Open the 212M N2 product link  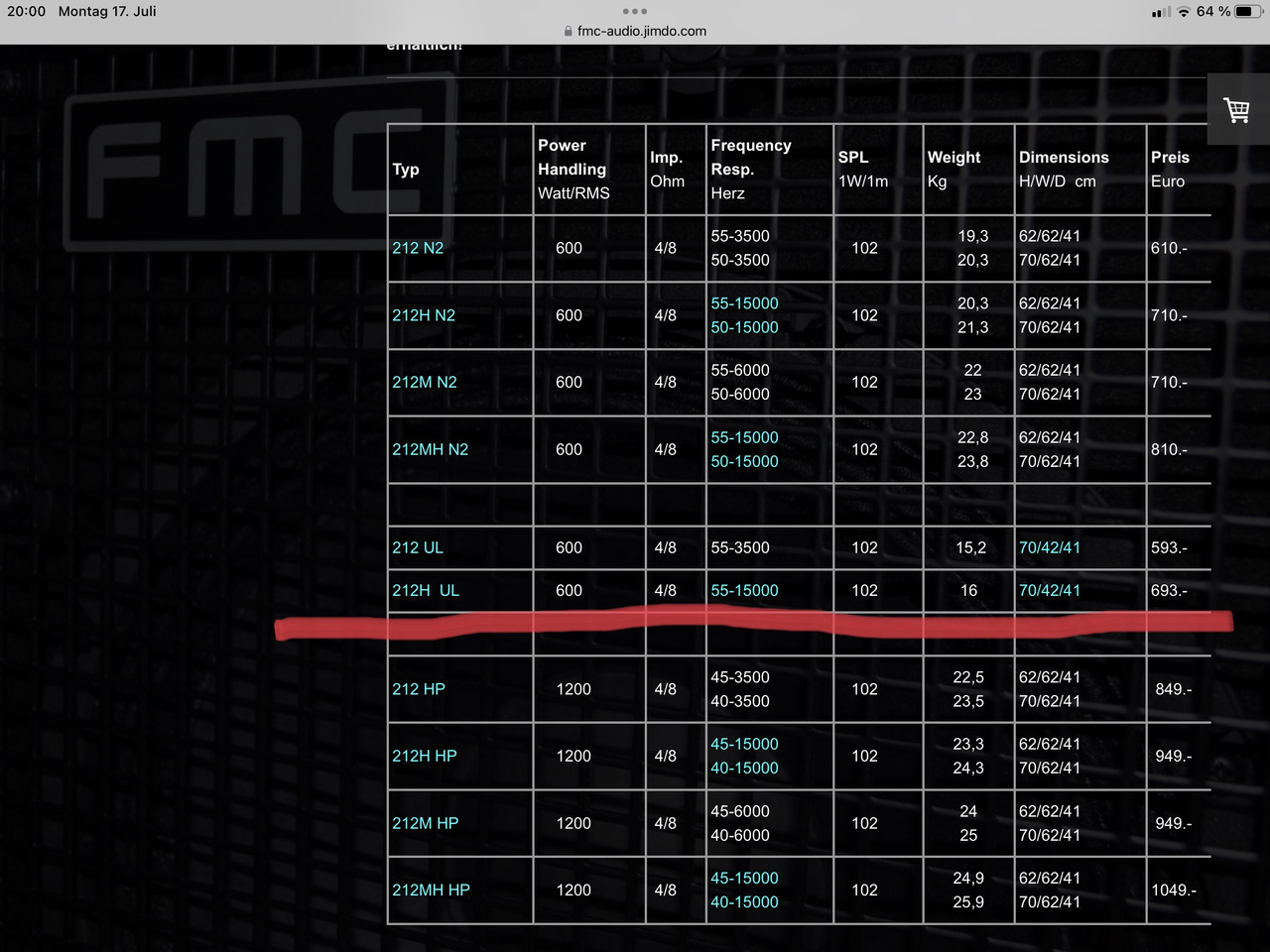[425, 382]
